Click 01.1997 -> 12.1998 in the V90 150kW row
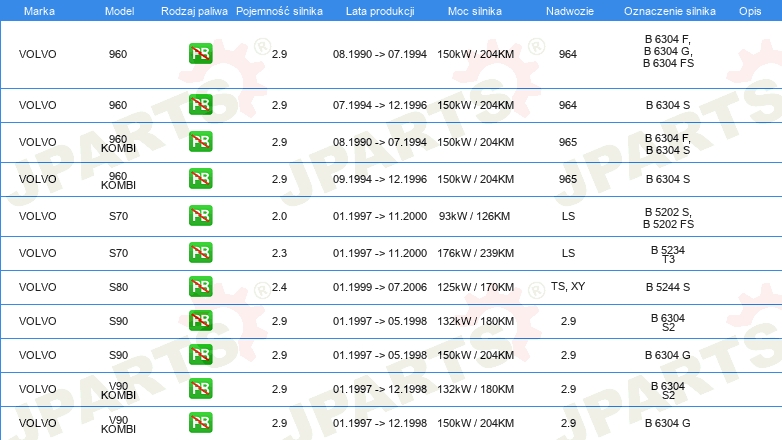The height and width of the screenshot is (440, 782). point(380,423)
